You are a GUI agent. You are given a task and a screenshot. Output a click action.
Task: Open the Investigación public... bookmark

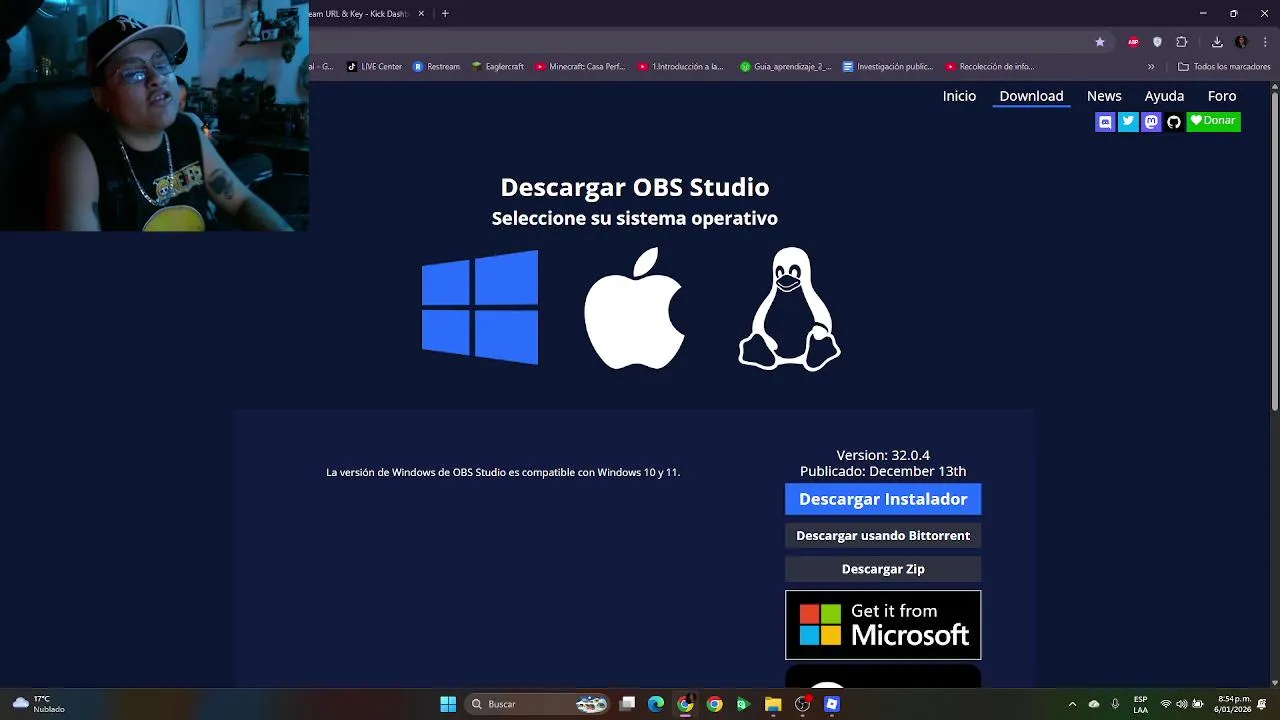click(888, 67)
